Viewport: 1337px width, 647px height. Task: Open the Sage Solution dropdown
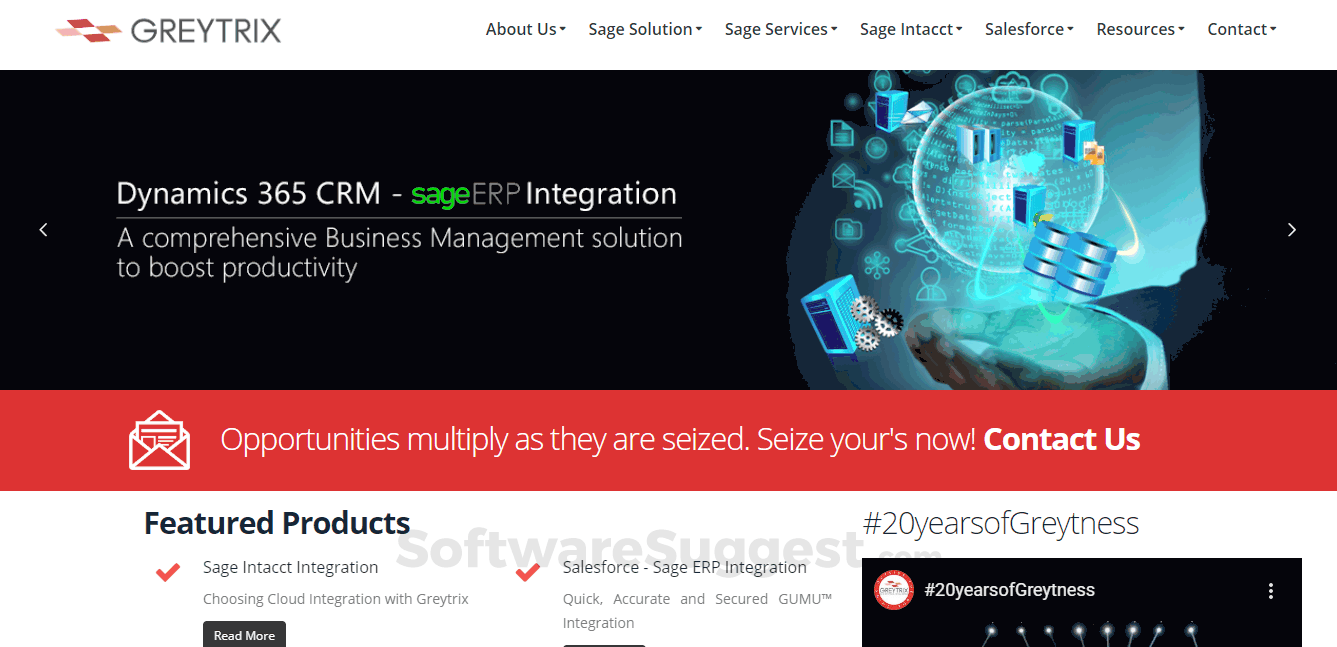[x=645, y=29]
